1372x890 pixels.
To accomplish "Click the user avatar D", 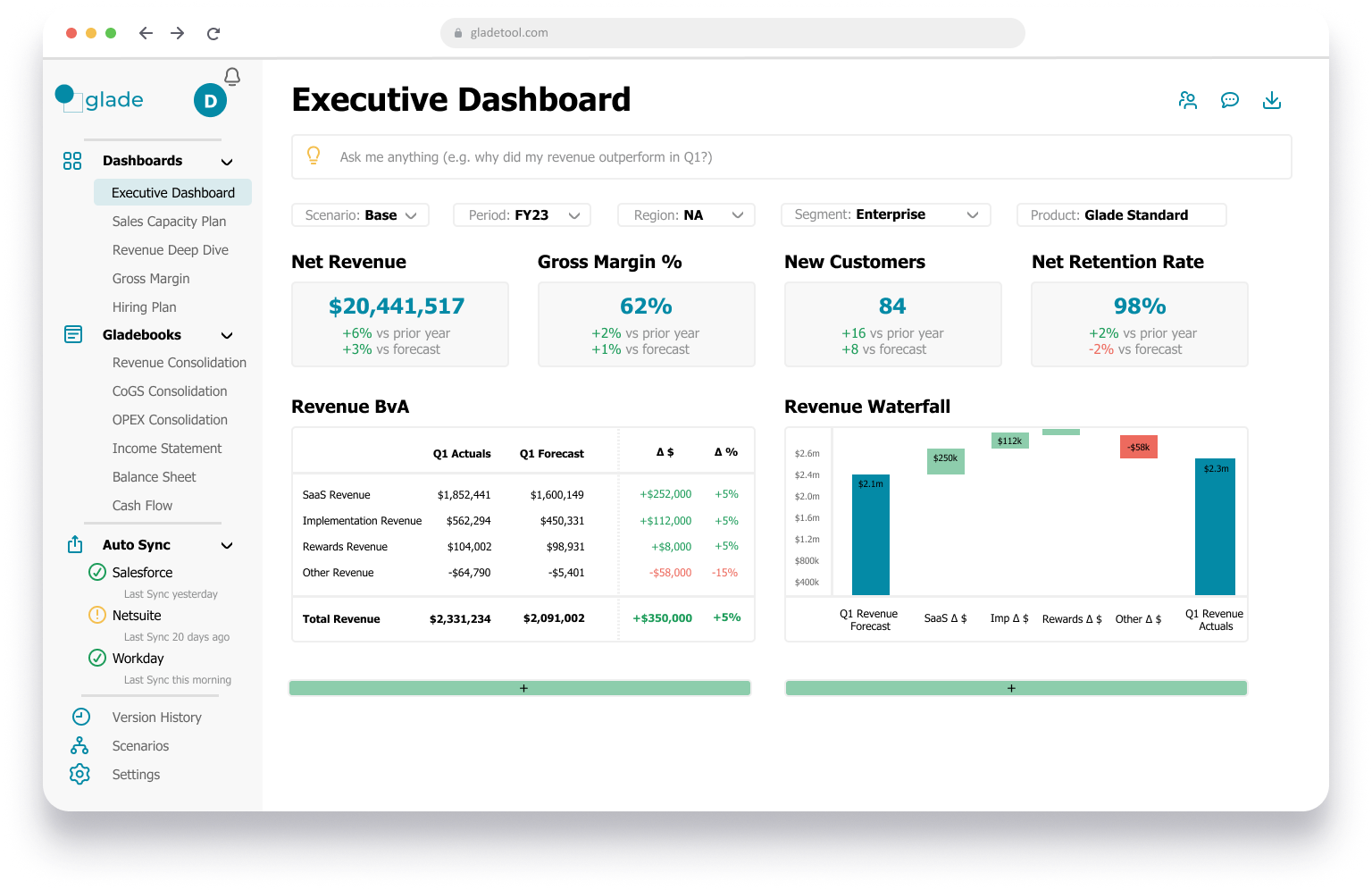I will coord(210,101).
